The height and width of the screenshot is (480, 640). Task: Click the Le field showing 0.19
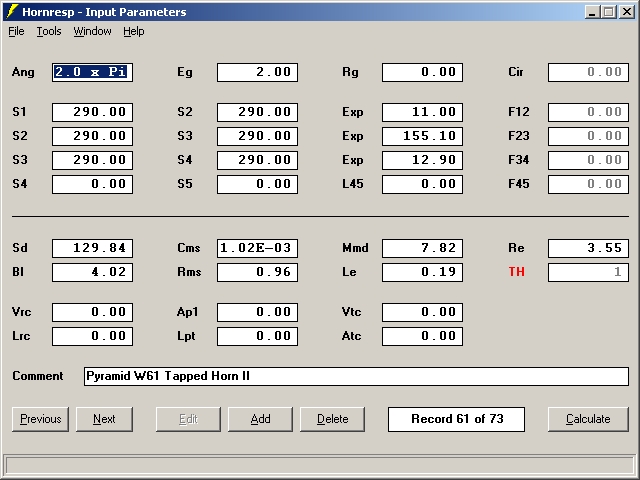pos(422,272)
